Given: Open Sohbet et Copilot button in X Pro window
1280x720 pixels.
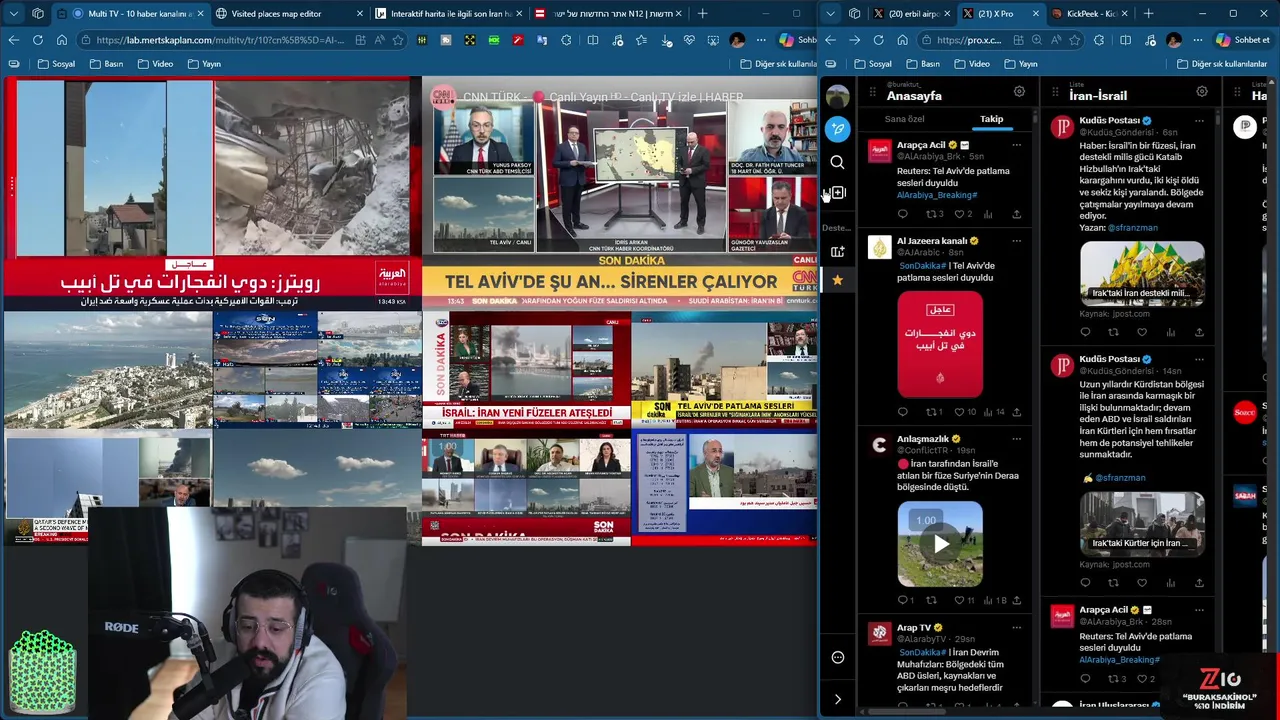Looking at the screenshot, I should coord(1242,40).
